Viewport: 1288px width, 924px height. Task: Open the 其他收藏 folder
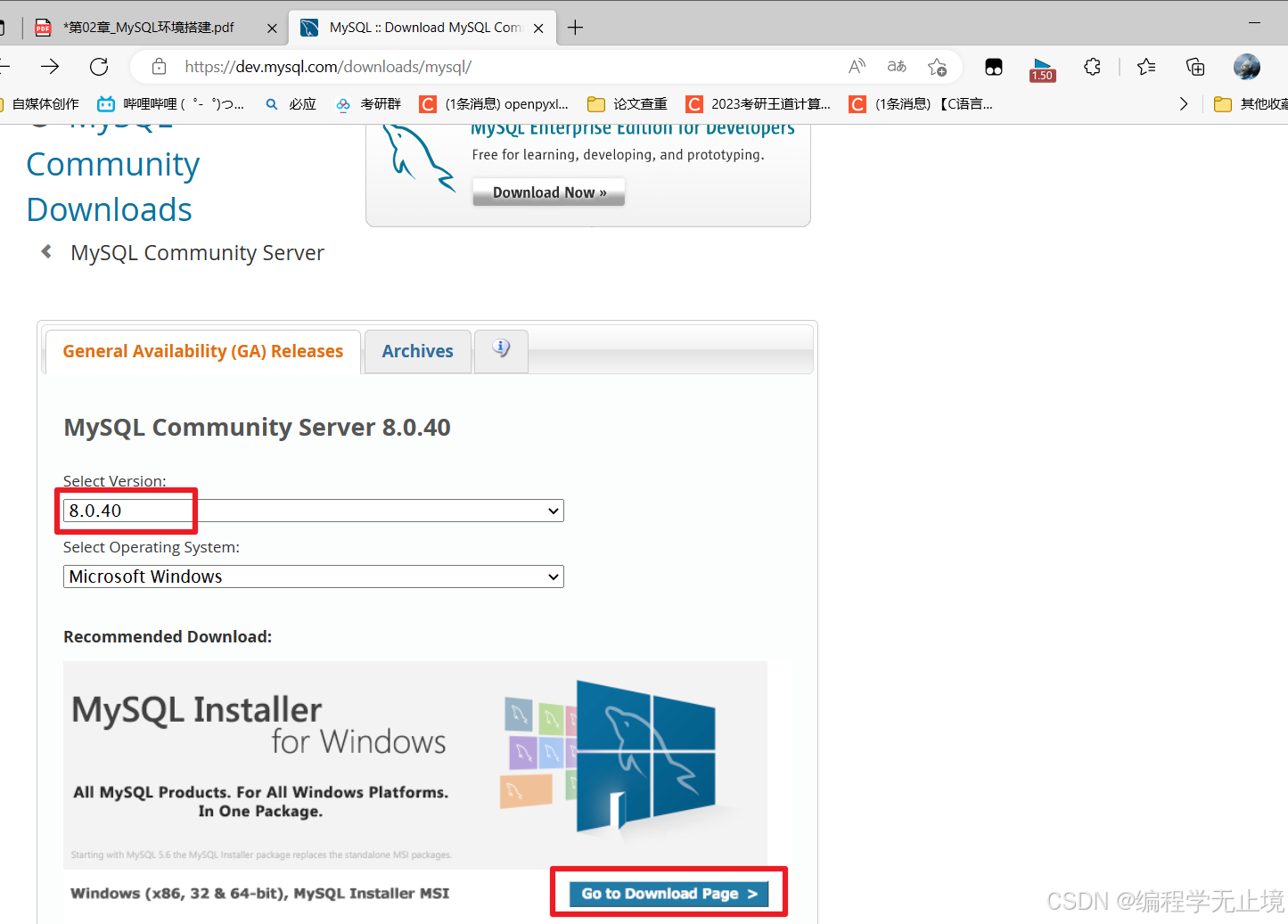coord(1251,104)
